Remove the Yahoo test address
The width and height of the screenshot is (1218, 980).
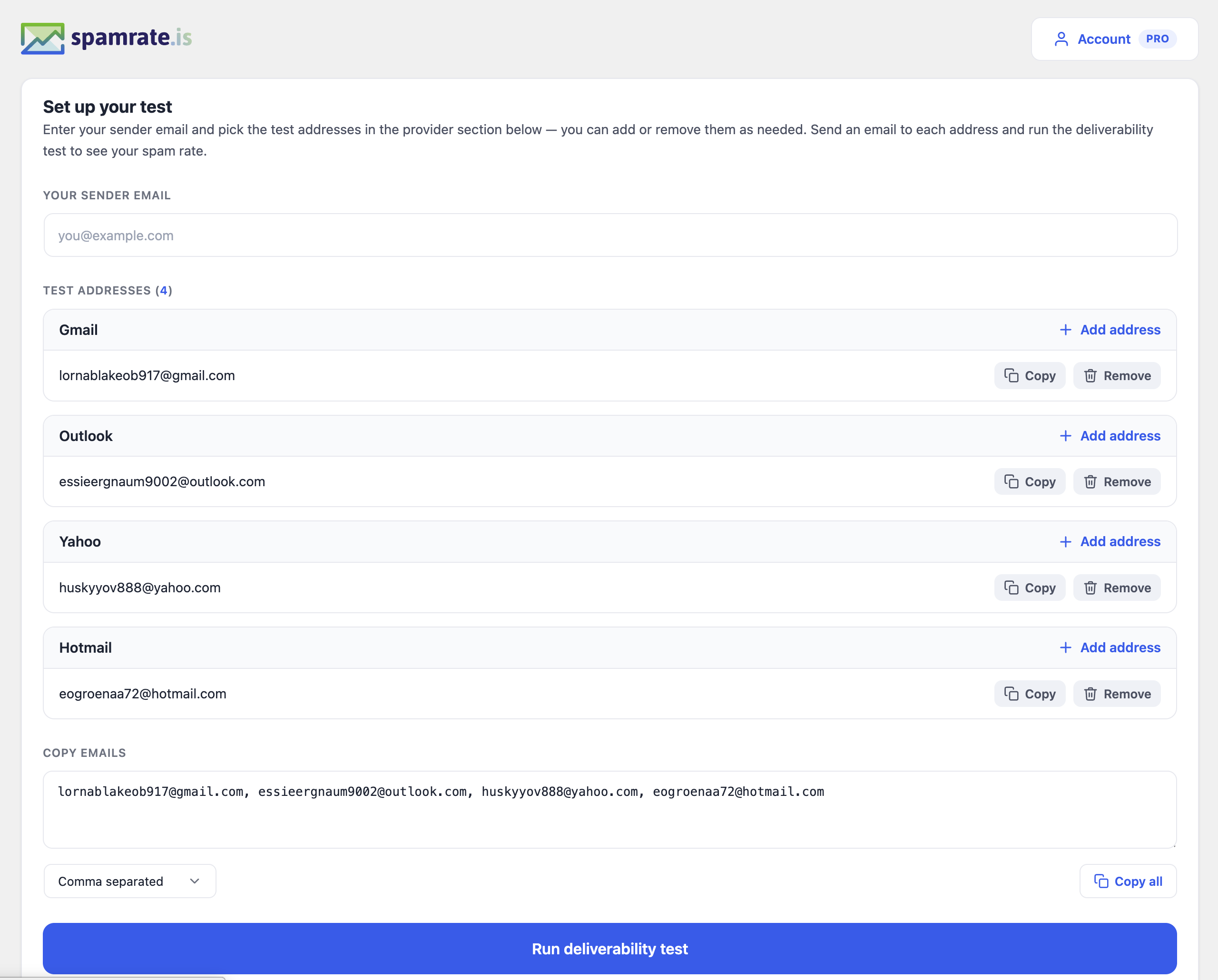[x=1117, y=588]
